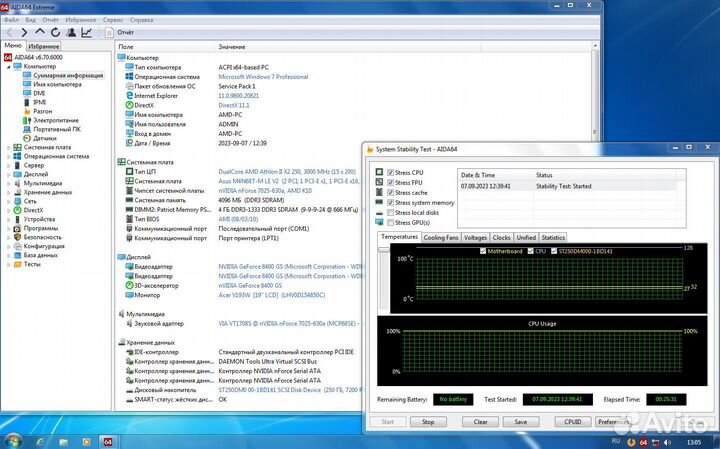This screenshot has width=720, height=449.
Task: Expand the Сеть tree node
Action: click(8, 201)
